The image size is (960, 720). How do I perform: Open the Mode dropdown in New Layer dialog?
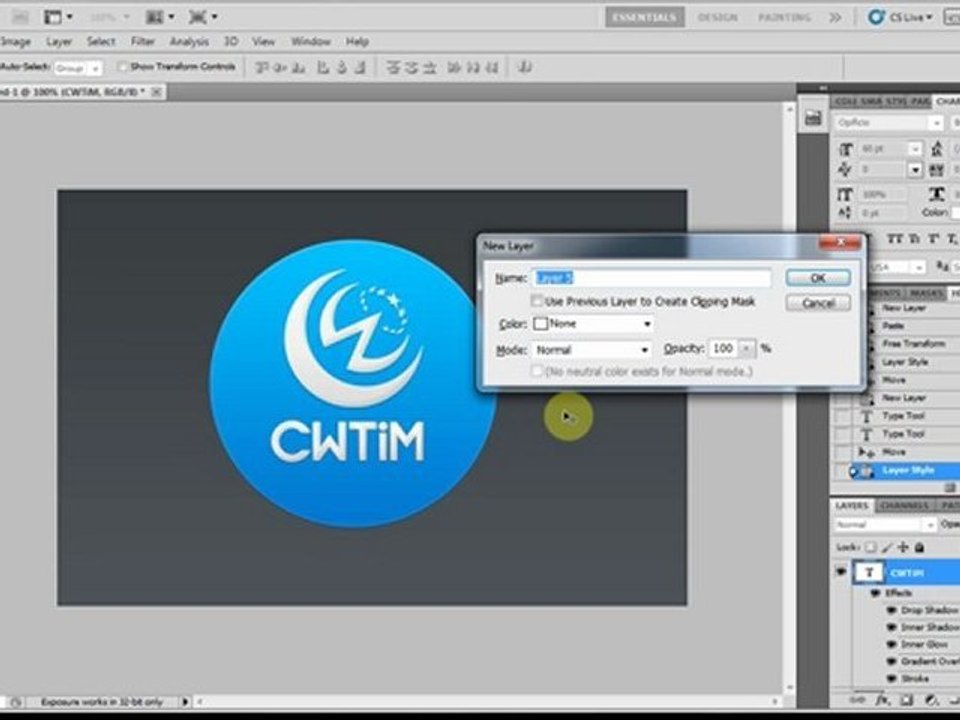(x=593, y=350)
